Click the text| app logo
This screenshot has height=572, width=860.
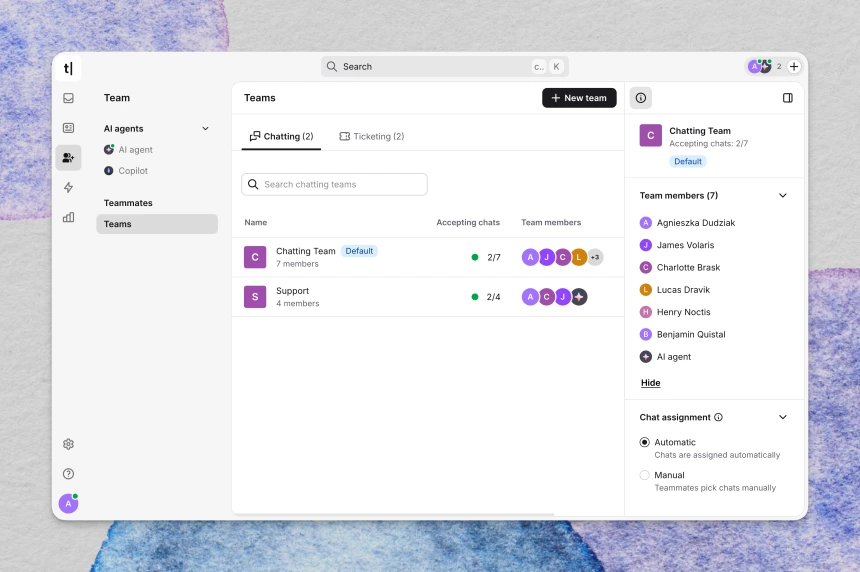[x=68, y=68]
